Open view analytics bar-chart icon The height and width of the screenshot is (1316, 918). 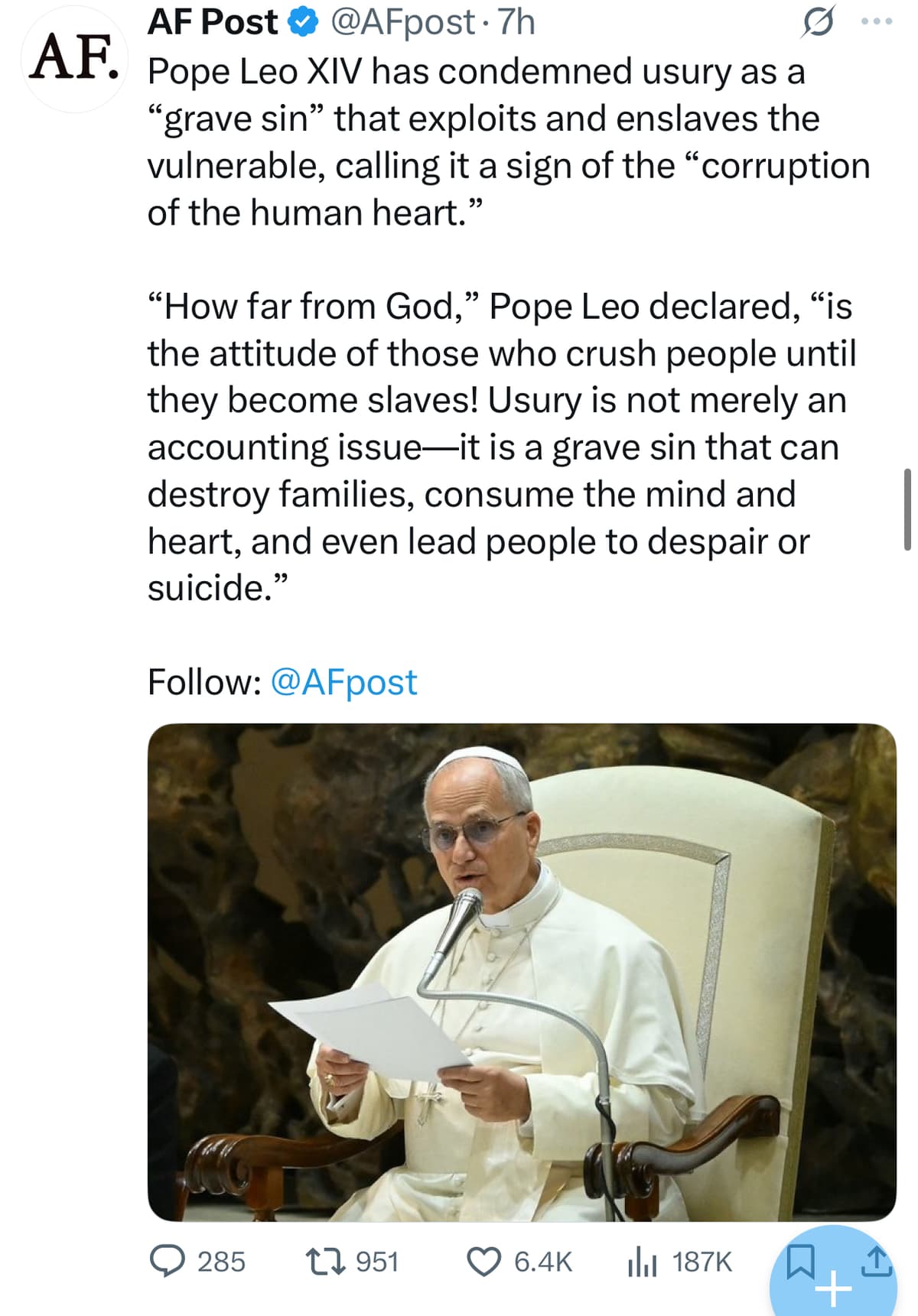tap(641, 1261)
